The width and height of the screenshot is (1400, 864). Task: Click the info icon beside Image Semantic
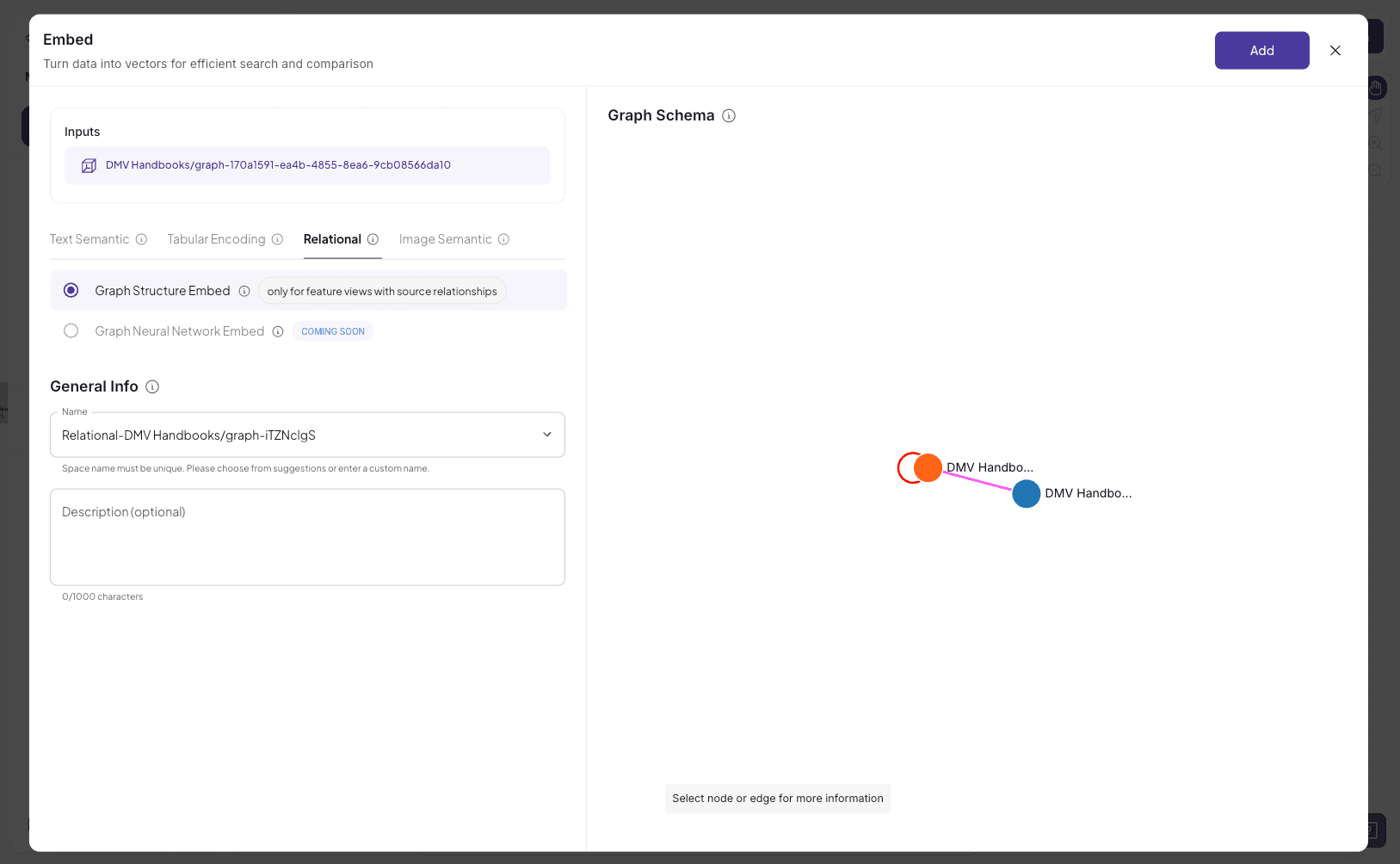point(503,239)
